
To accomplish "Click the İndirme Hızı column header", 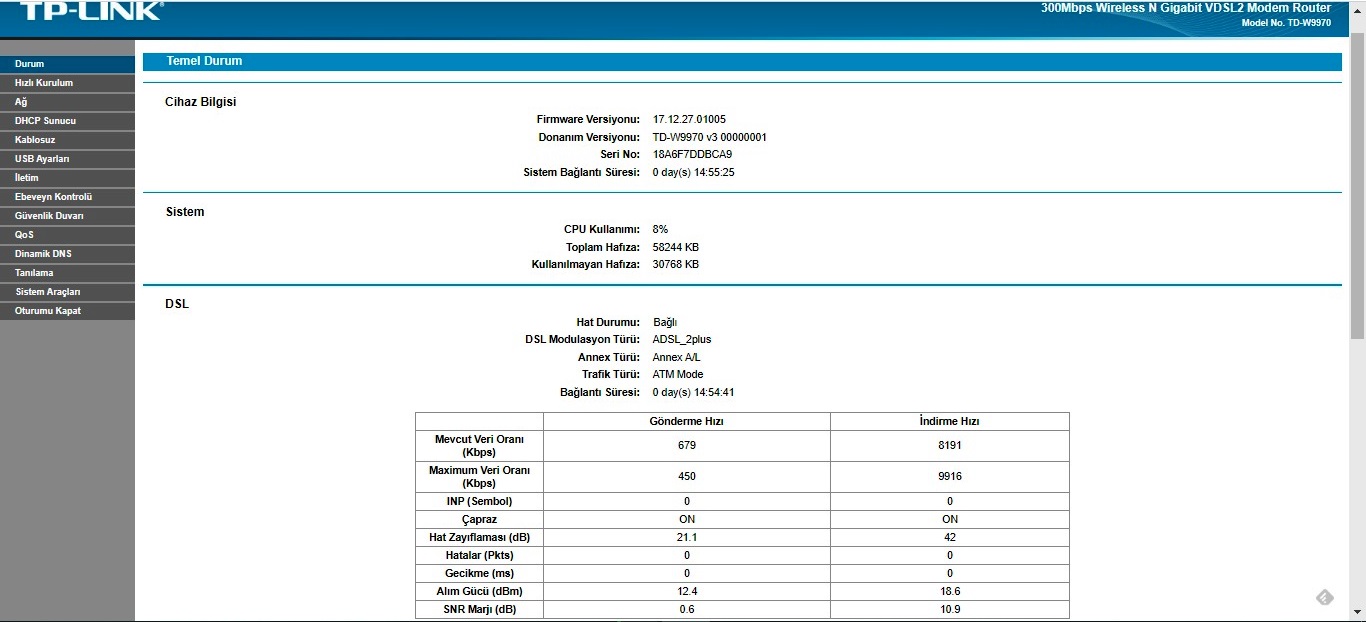I will [x=950, y=421].
